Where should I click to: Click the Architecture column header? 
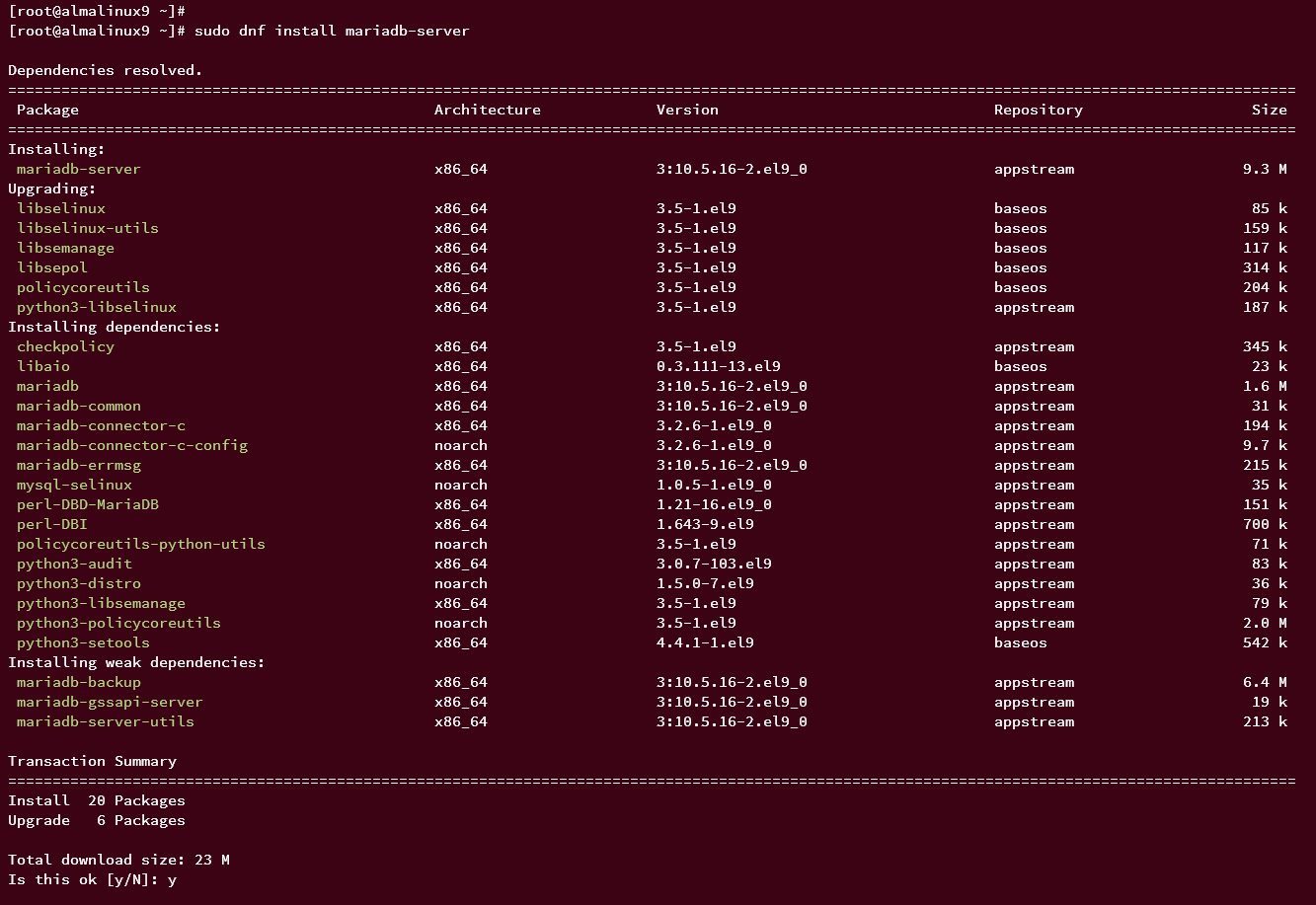[488, 110]
